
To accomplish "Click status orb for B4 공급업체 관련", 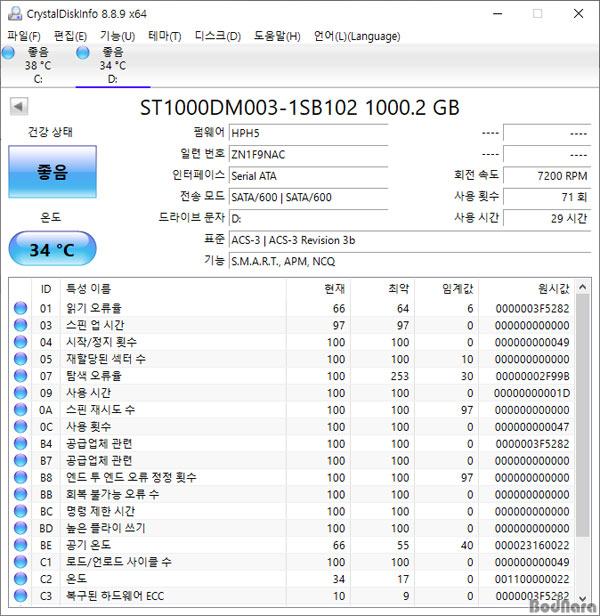I will point(20,444).
